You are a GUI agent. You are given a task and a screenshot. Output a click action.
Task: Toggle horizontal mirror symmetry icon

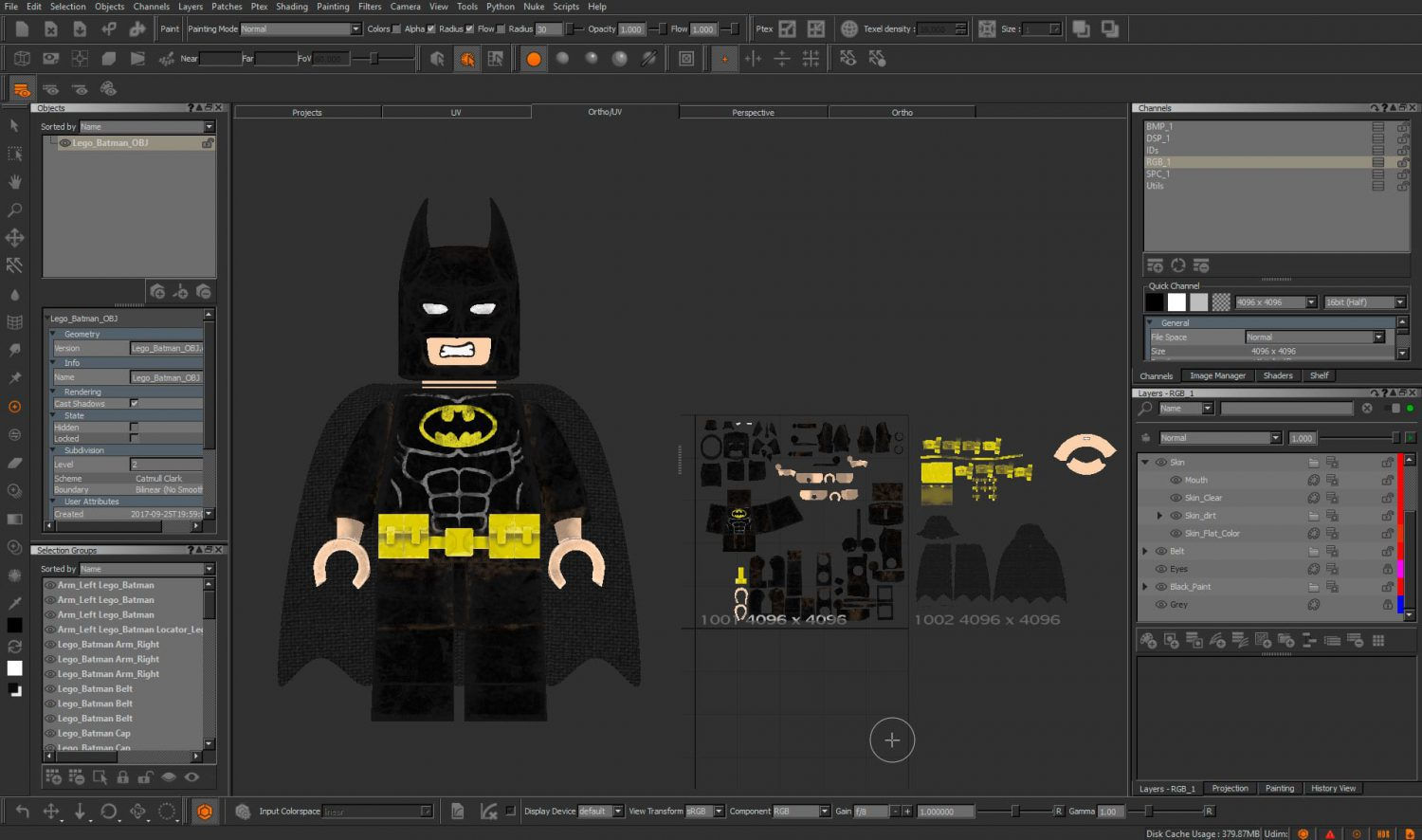coord(753,59)
